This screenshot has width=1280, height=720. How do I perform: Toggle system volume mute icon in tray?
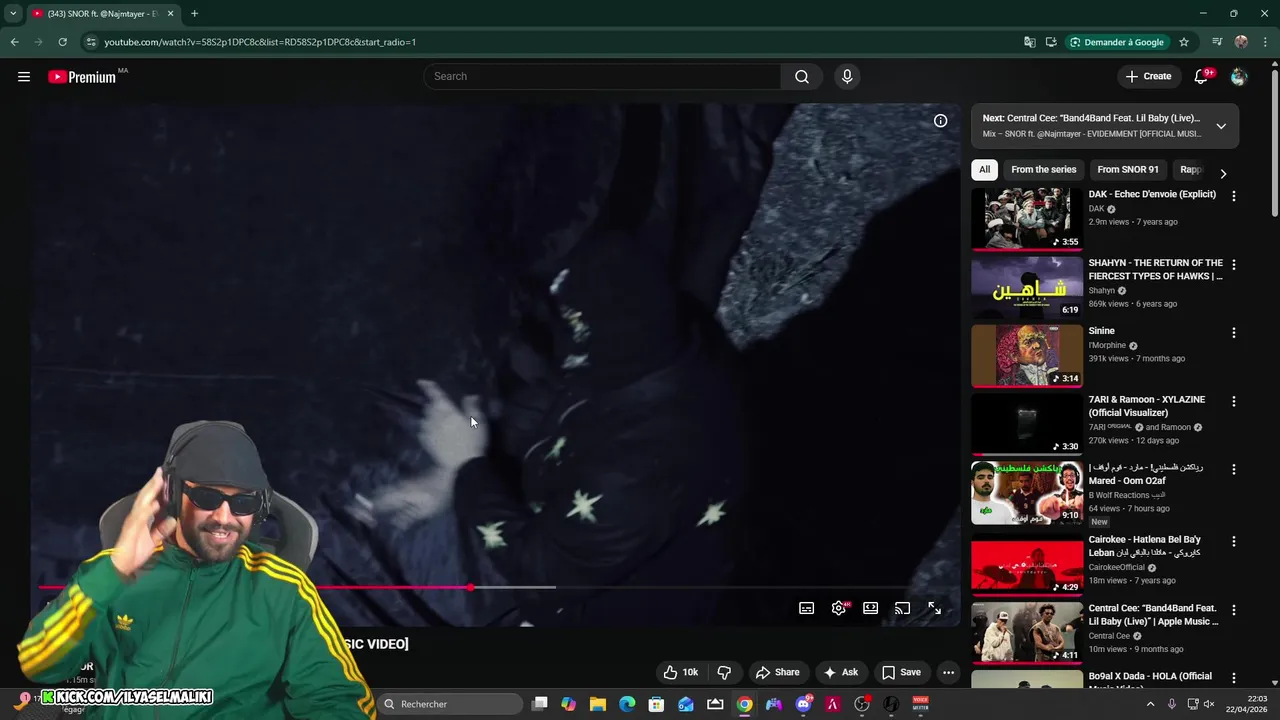click(1207, 704)
